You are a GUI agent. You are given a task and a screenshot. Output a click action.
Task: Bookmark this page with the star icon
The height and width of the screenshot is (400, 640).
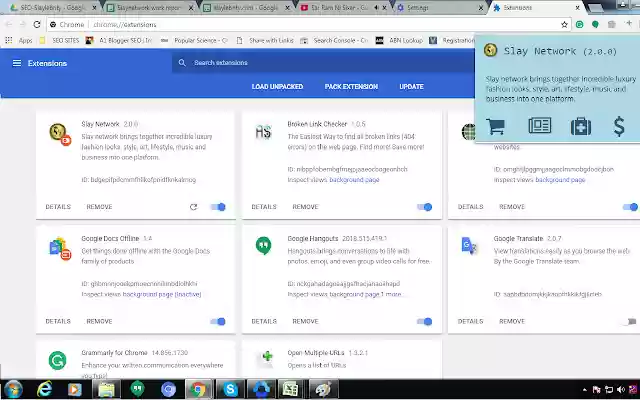(564, 24)
